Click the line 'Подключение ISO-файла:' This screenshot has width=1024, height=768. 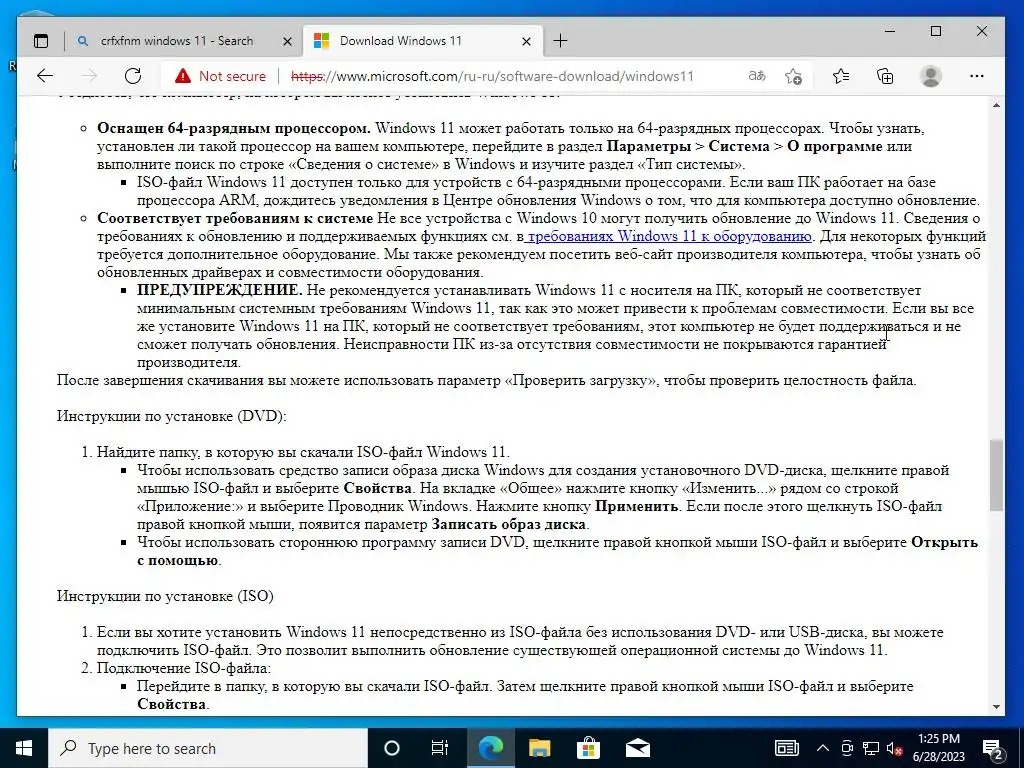tap(184, 668)
